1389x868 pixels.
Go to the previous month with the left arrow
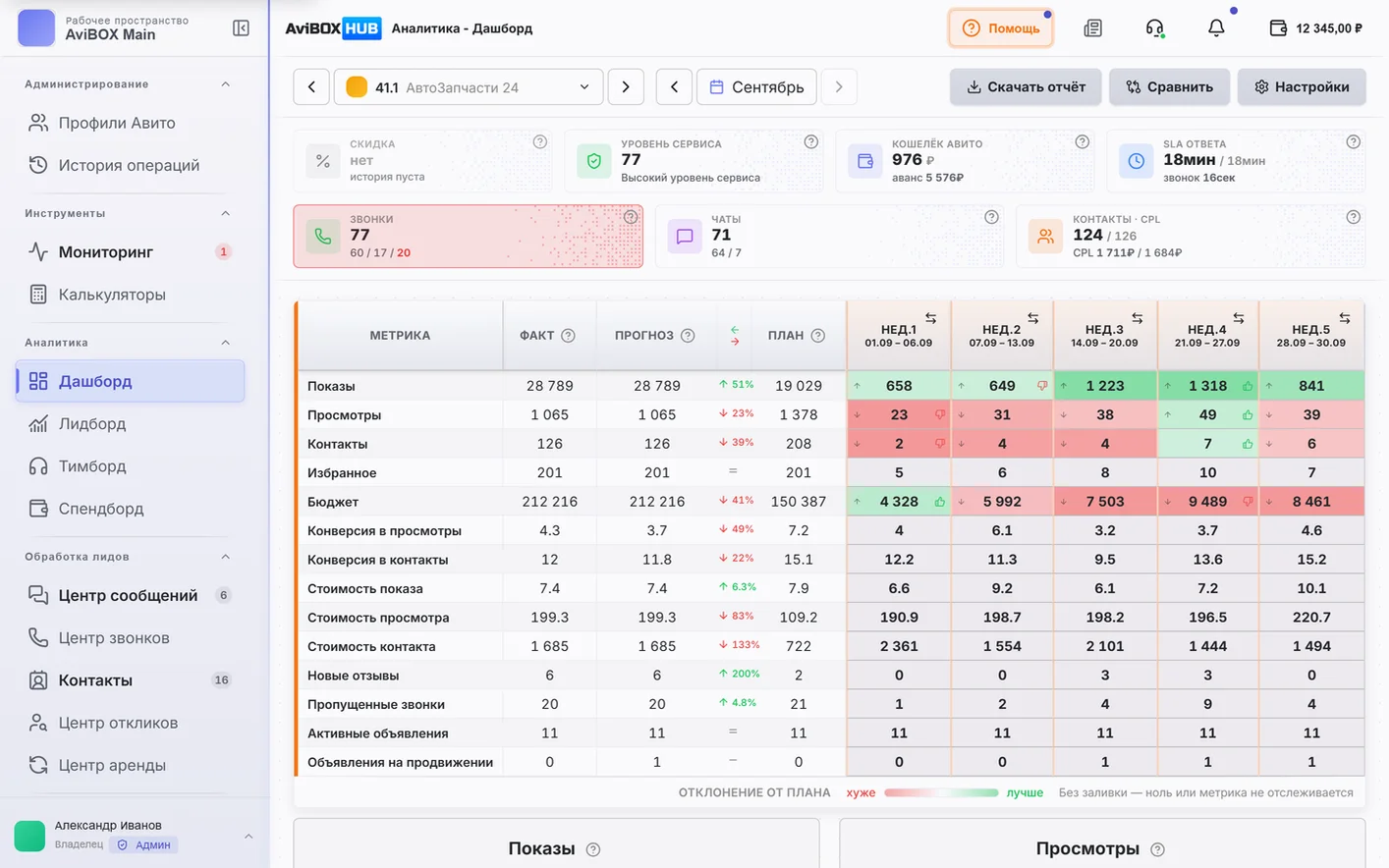click(x=674, y=87)
